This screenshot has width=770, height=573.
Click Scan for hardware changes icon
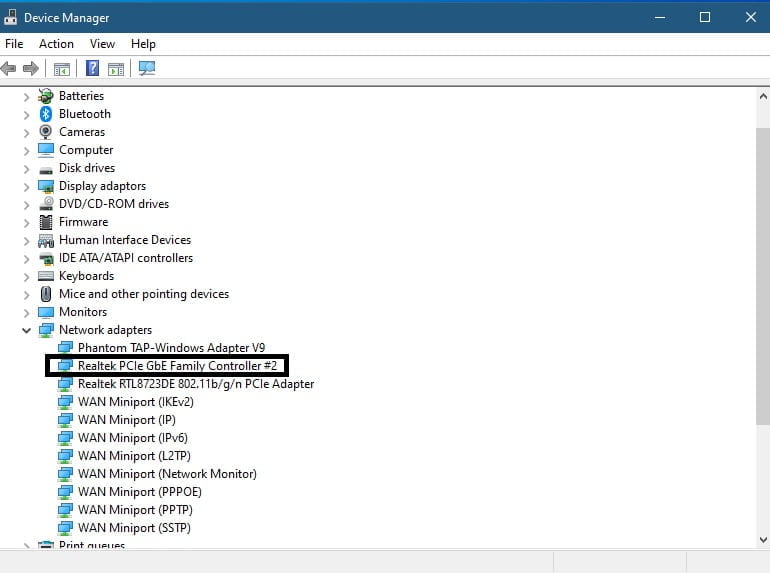pos(148,69)
